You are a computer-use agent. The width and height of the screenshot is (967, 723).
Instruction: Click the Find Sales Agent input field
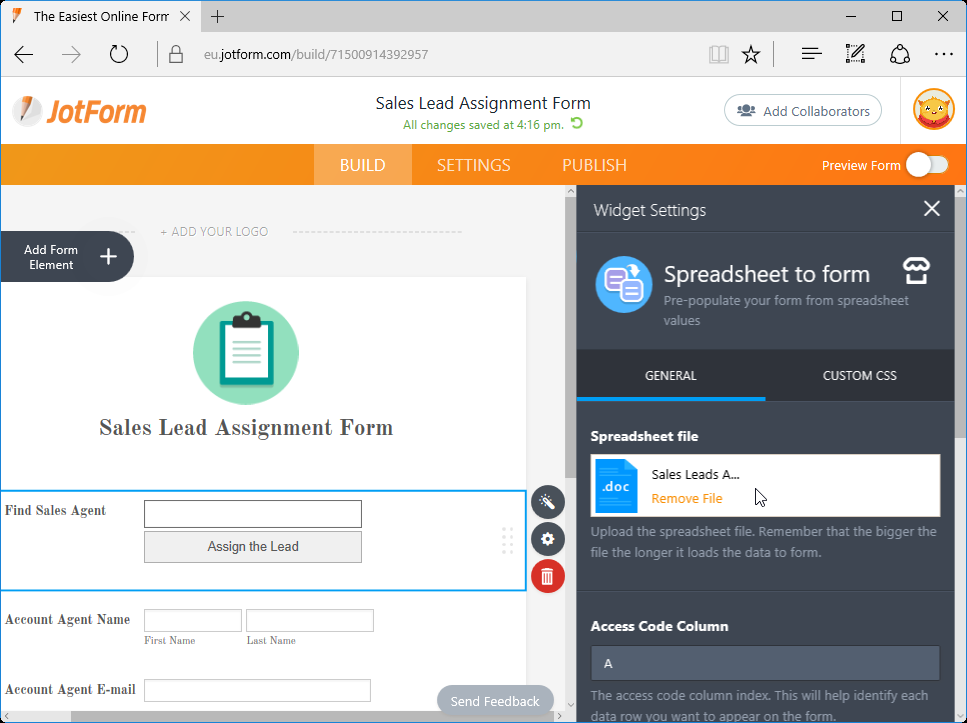pyautogui.click(x=252, y=513)
